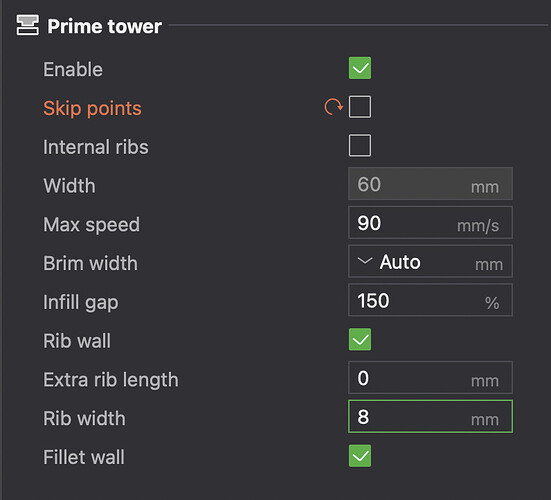The image size is (551, 500).
Task: Click the Infill gap value field
Action: [x=430, y=300]
